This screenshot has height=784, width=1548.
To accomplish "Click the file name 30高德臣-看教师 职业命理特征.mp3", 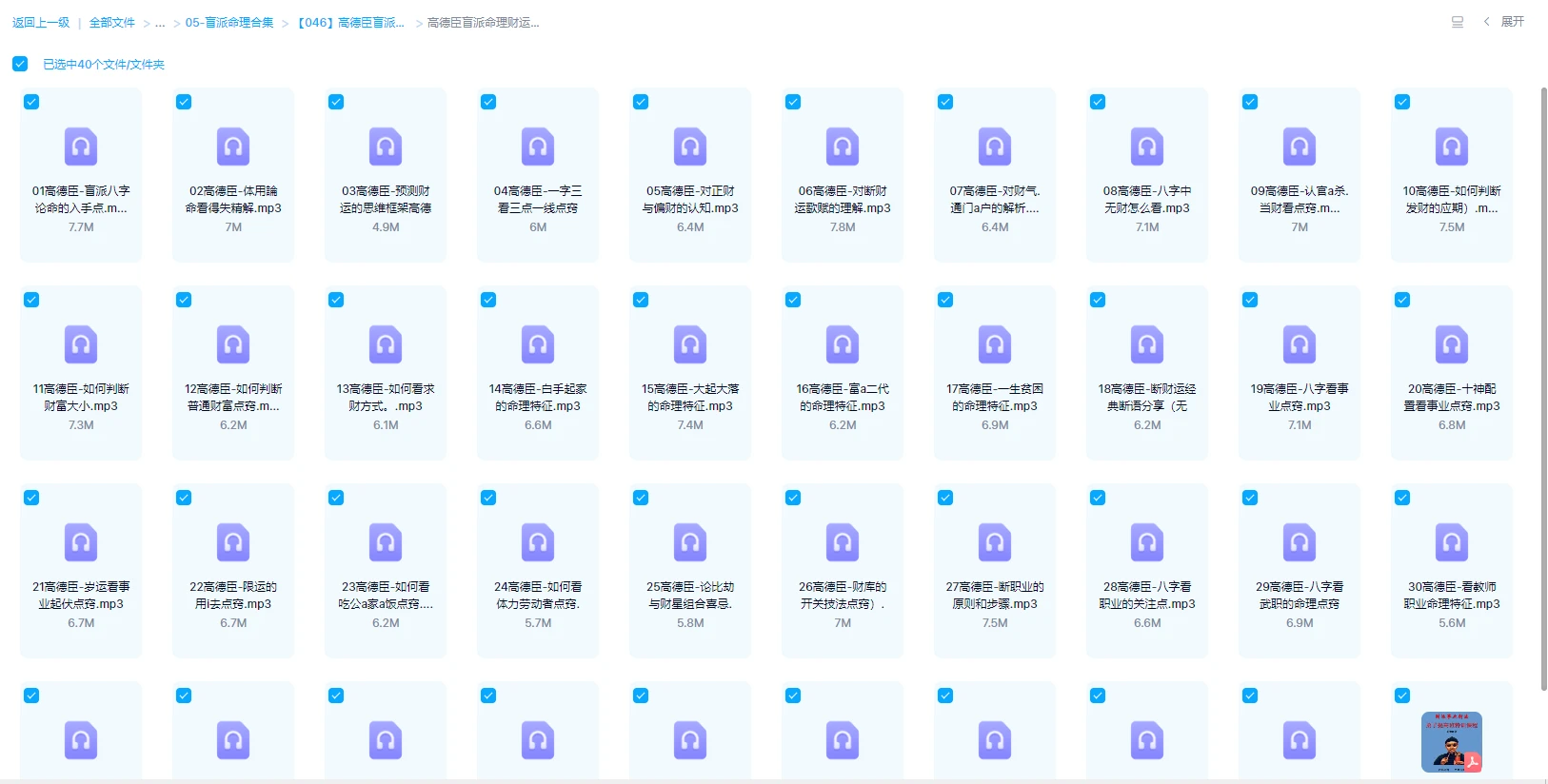I will pos(1452,596).
